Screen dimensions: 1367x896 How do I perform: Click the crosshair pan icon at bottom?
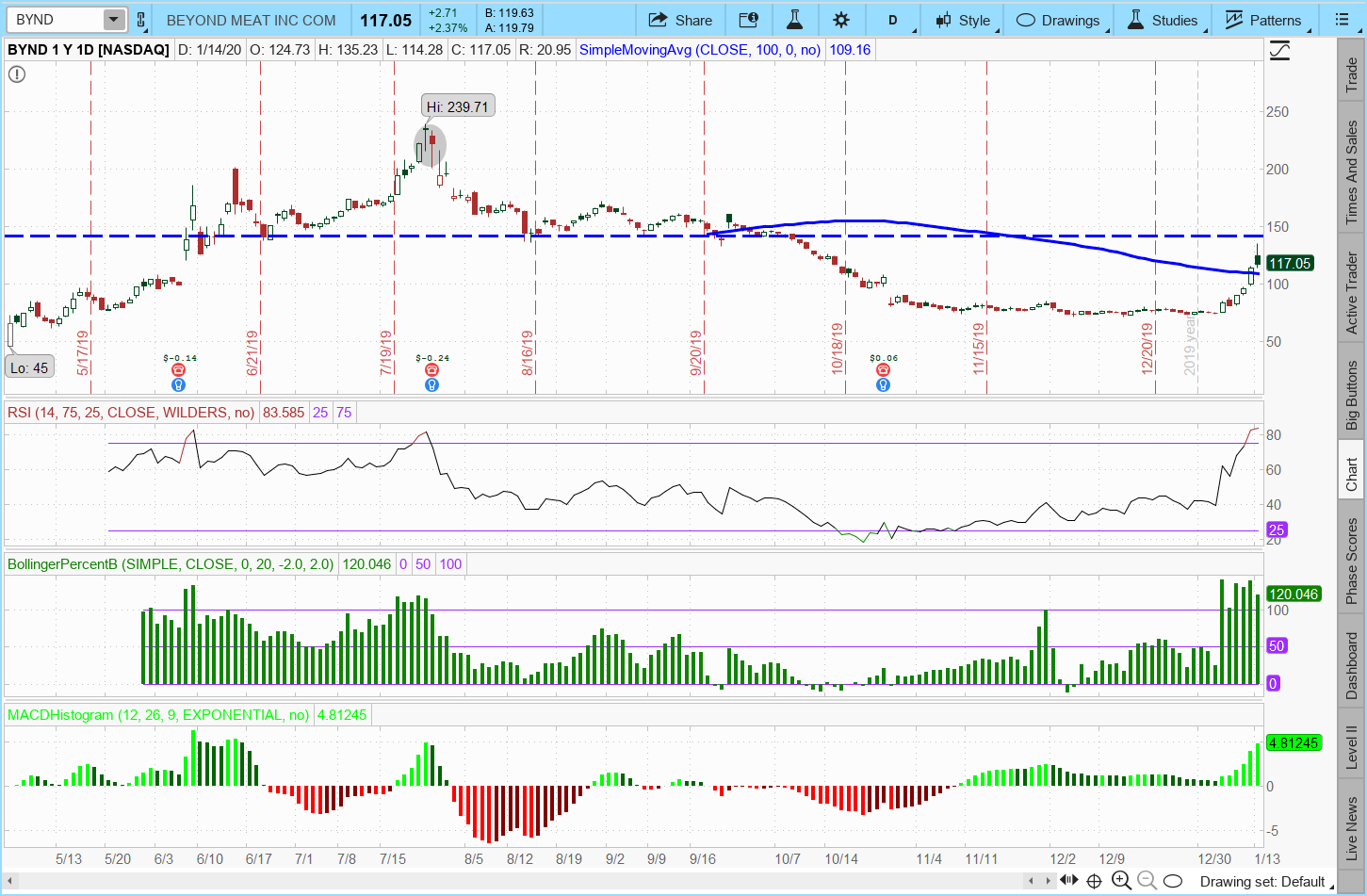[x=1094, y=881]
